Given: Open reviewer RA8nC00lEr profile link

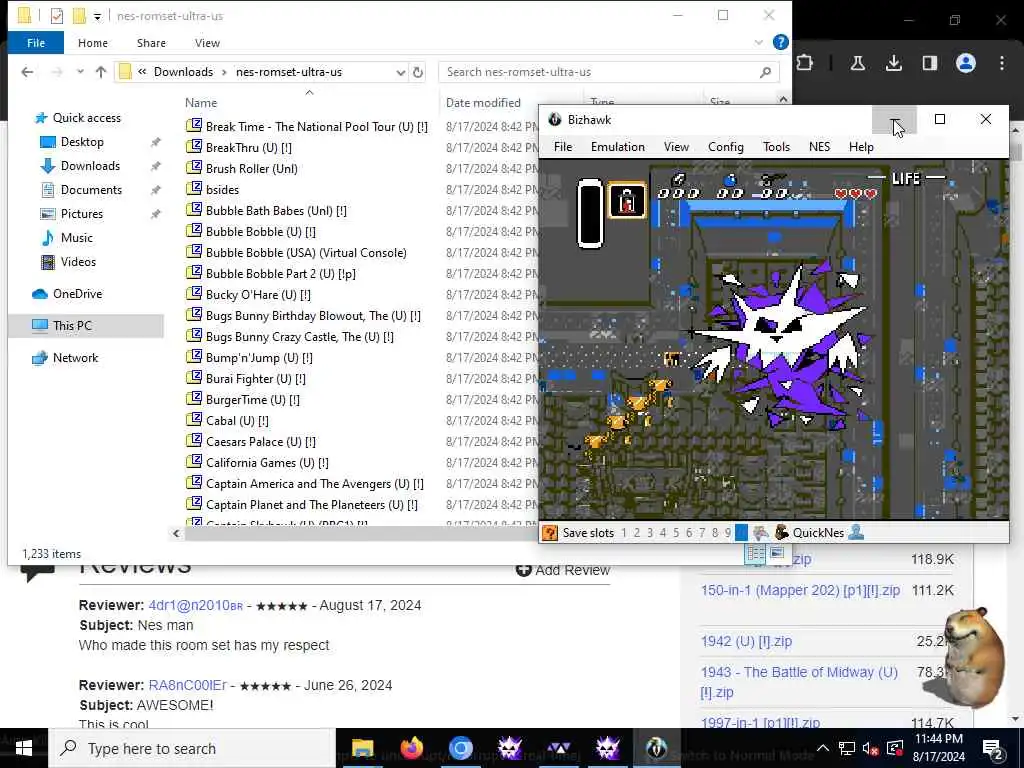Looking at the screenshot, I should coord(187,686).
